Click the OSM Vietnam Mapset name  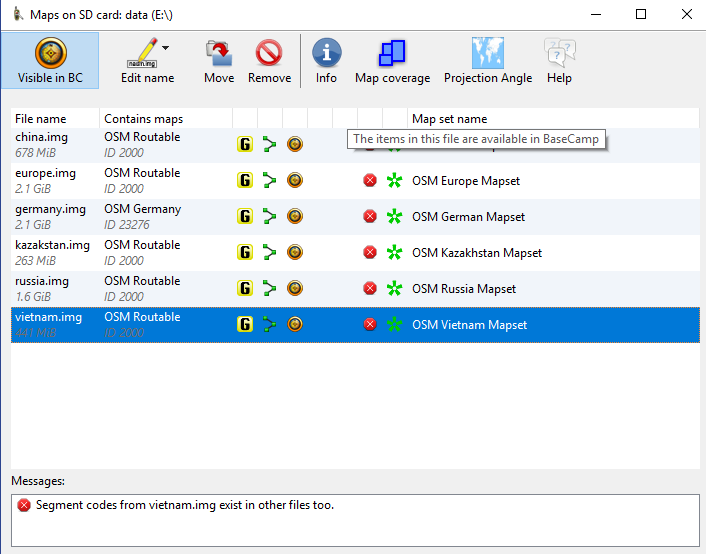[469, 325]
